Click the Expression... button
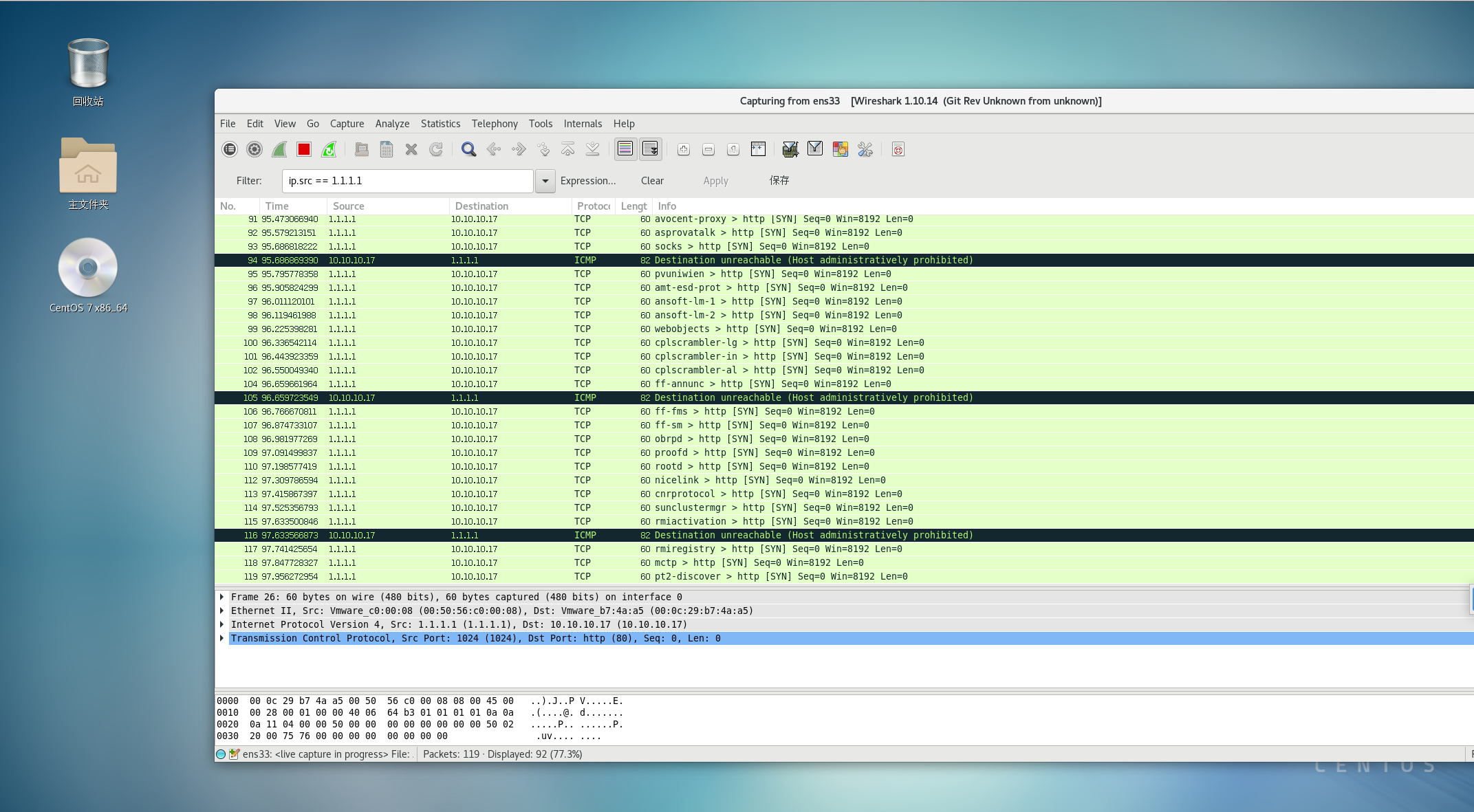Screen dimensions: 1474x812 tap(587, 181)
